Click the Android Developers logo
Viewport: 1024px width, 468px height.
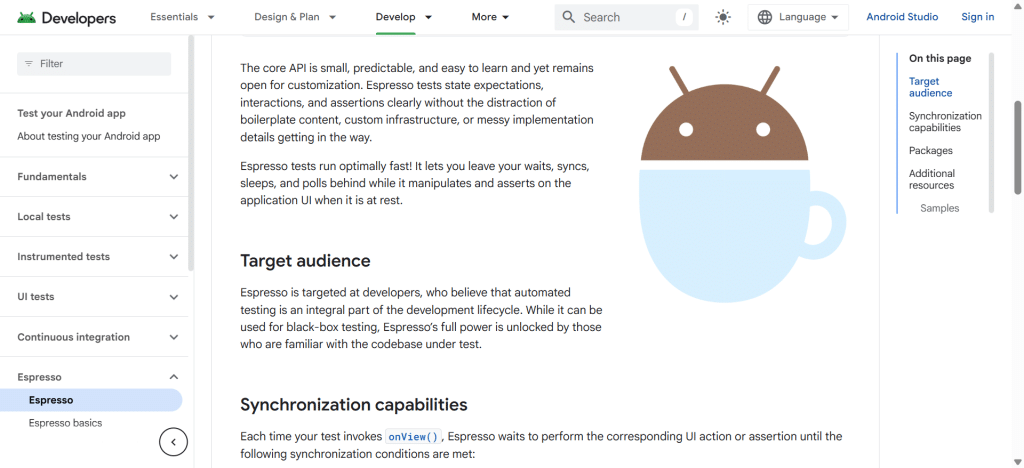click(67, 18)
